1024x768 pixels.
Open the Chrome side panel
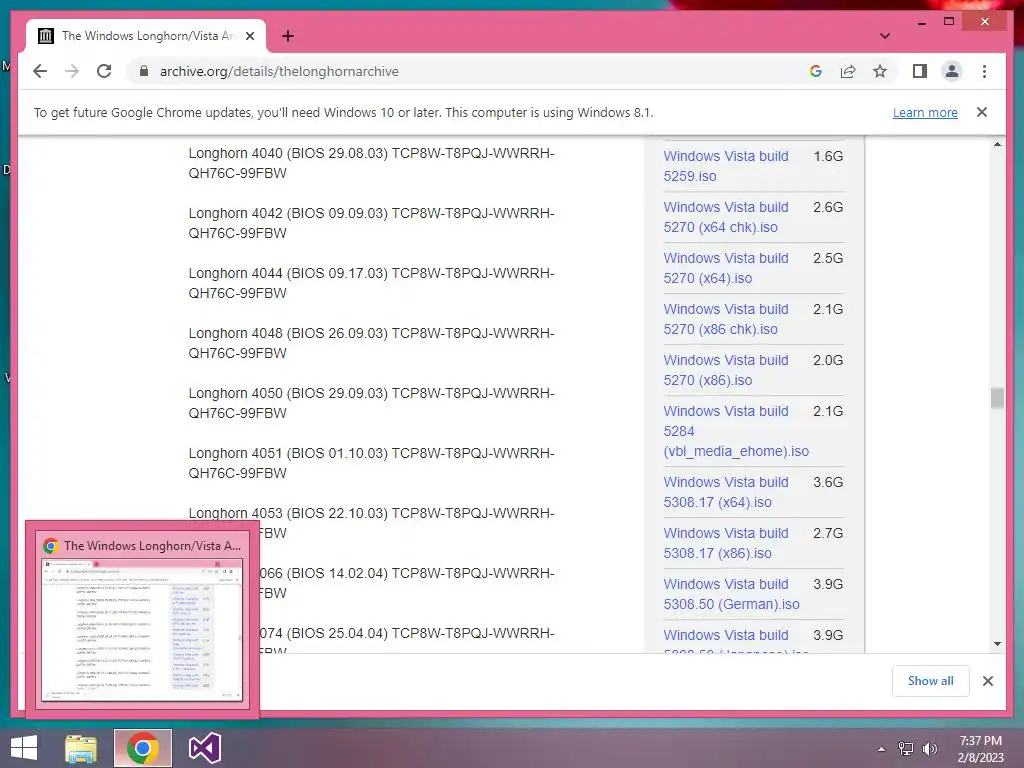(x=920, y=71)
